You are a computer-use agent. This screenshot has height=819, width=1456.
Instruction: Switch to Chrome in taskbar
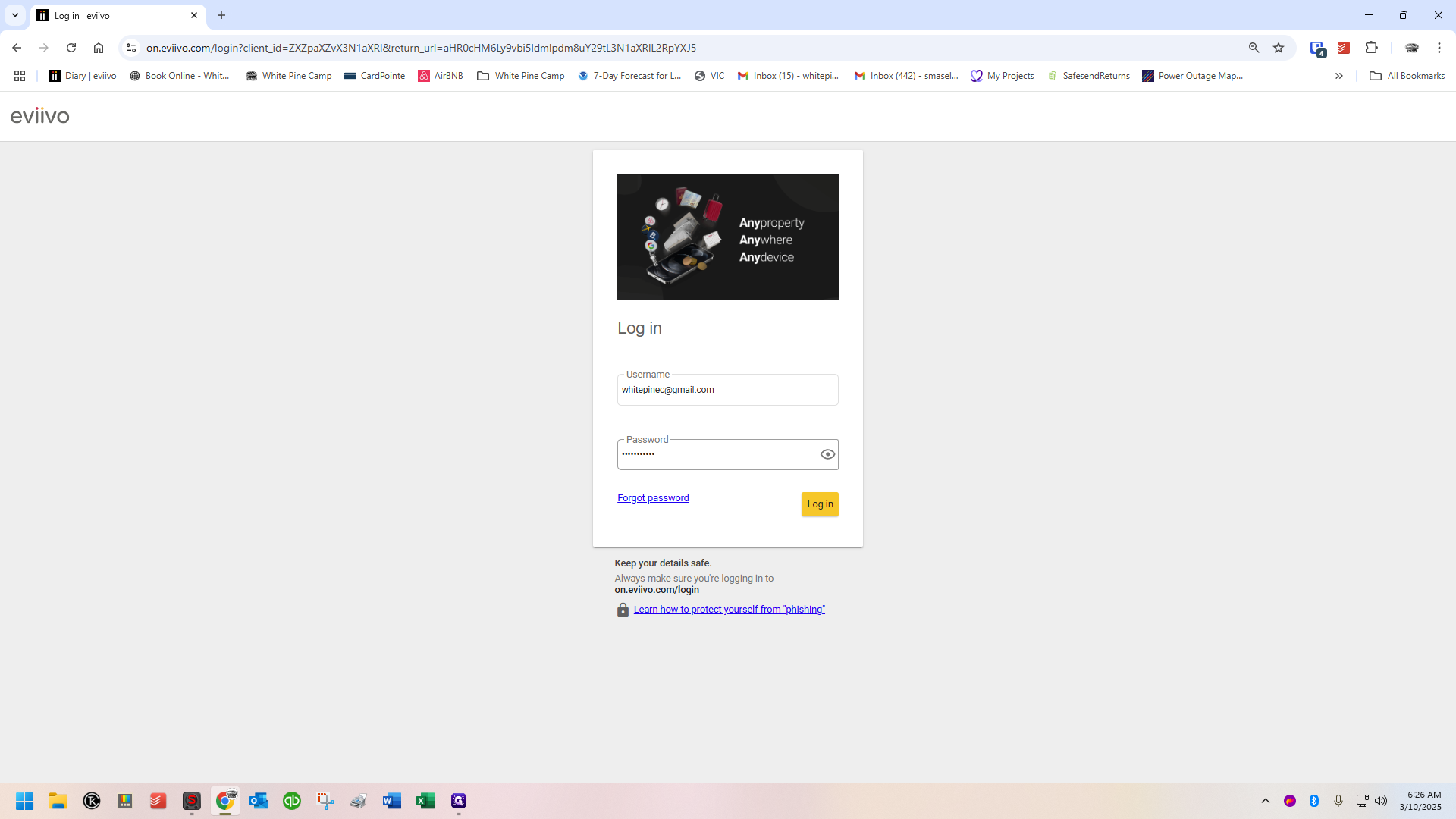(225, 801)
